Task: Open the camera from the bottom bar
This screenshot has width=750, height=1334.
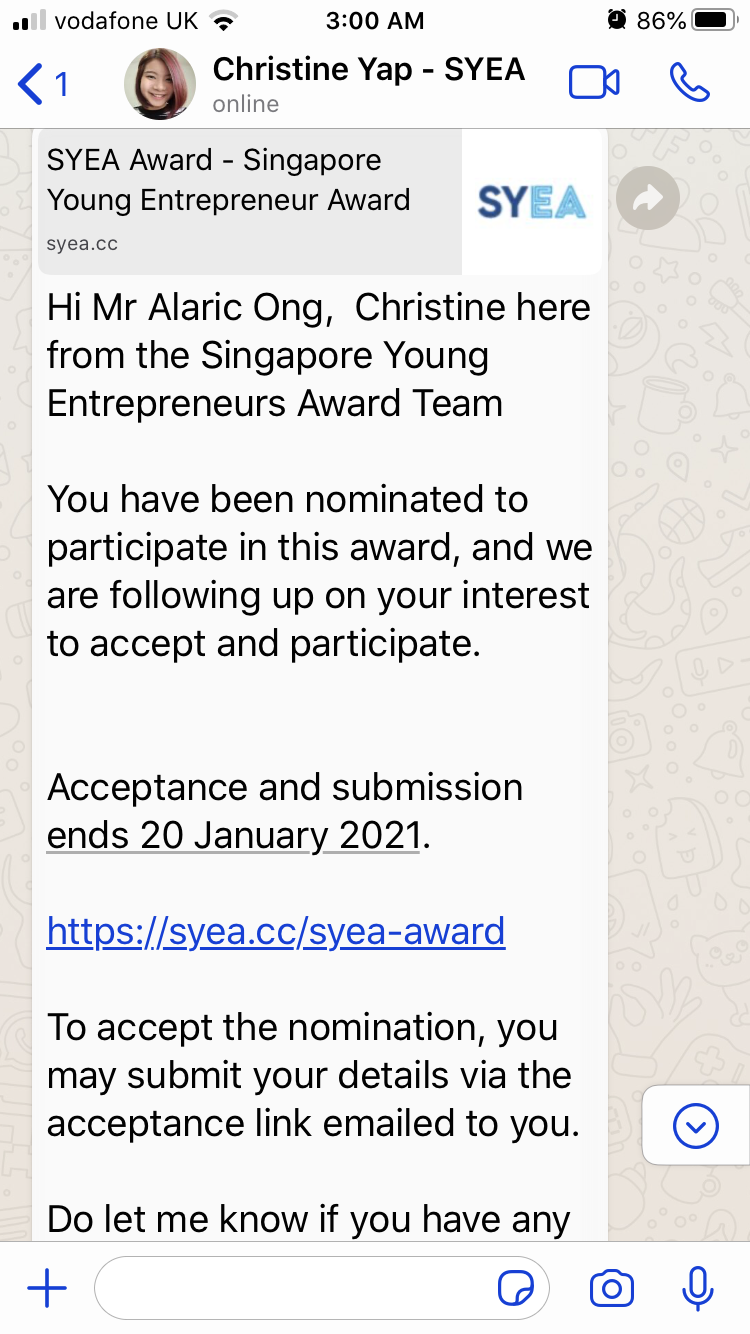Action: [612, 1289]
